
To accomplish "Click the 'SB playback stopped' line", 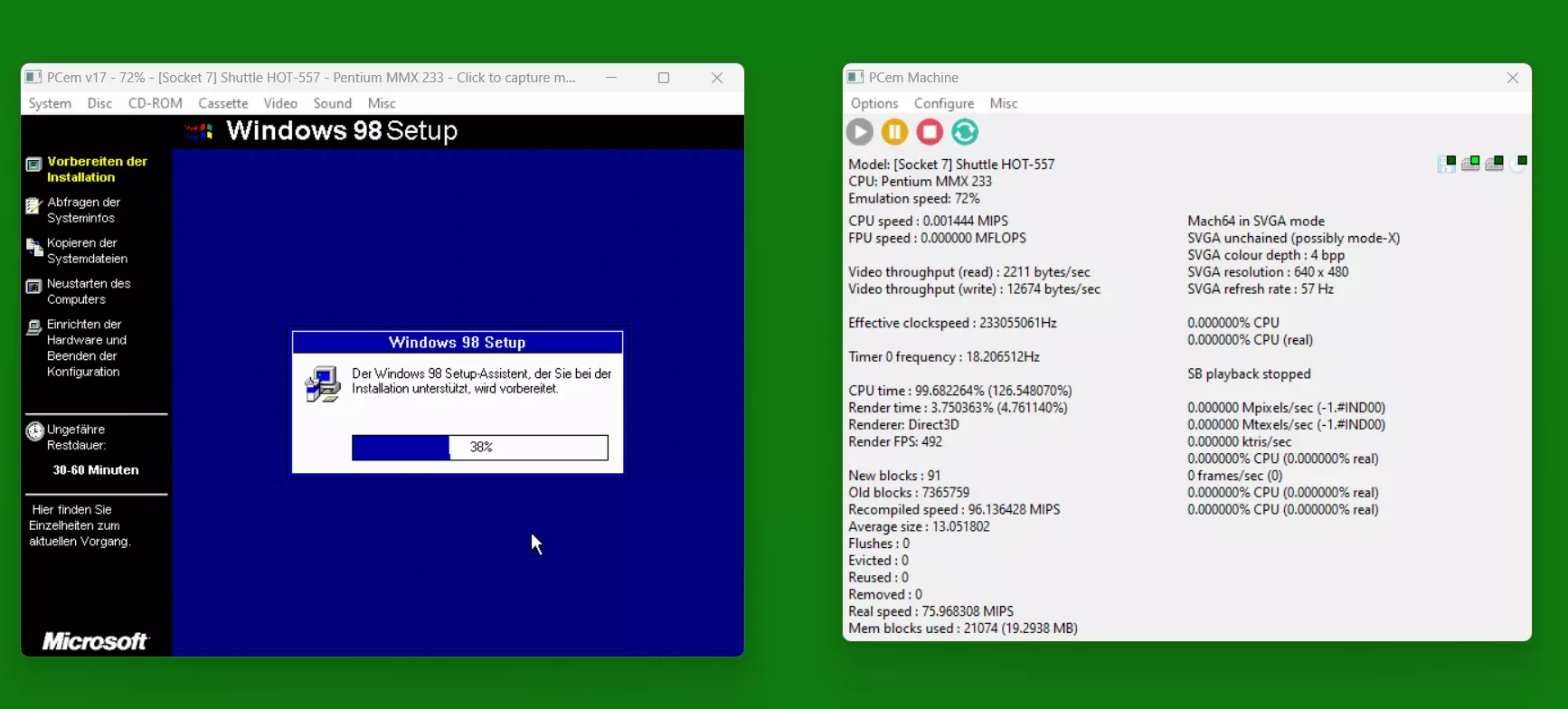I will [x=1249, y=374].
